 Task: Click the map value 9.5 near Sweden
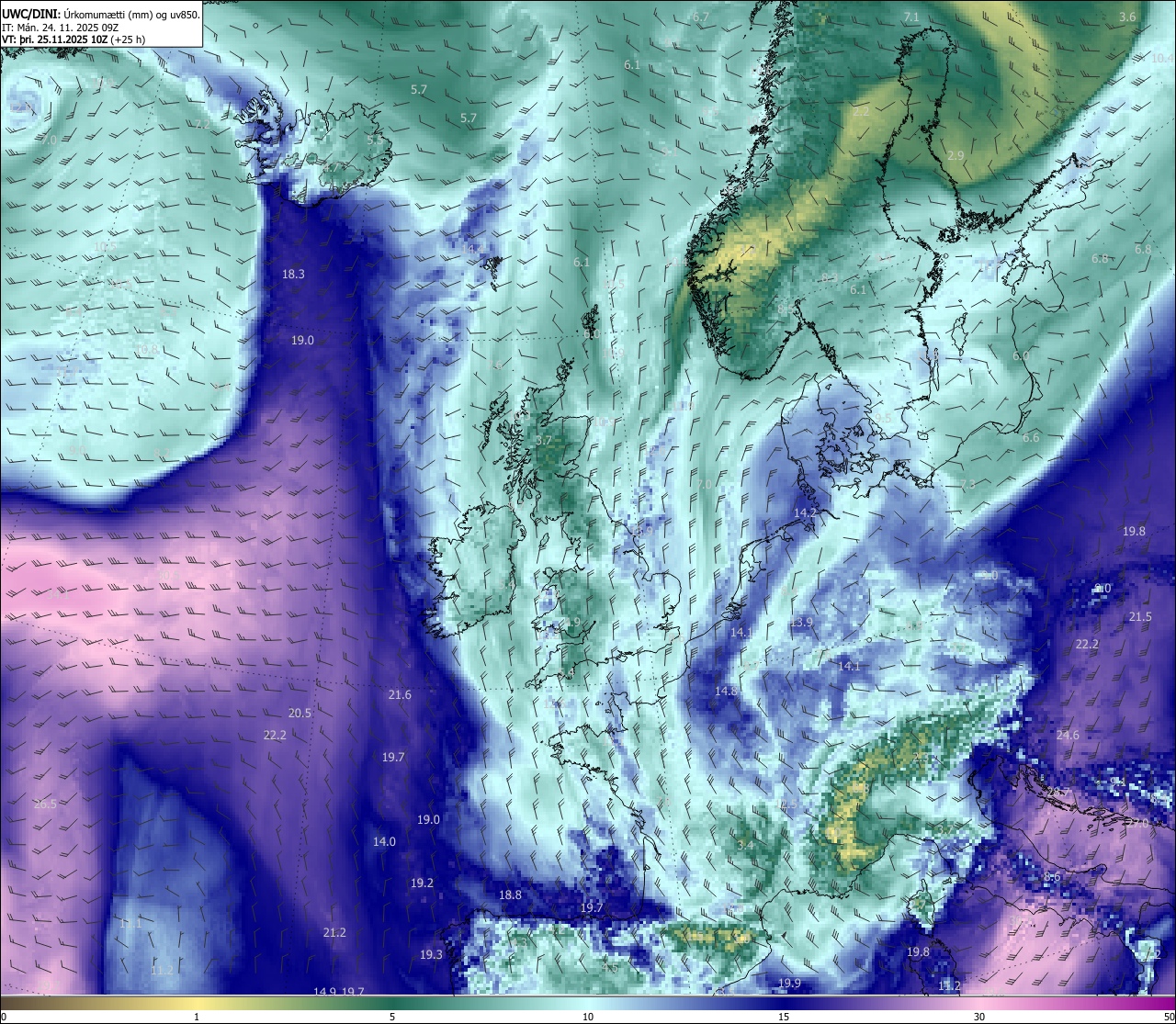(883, 417)
